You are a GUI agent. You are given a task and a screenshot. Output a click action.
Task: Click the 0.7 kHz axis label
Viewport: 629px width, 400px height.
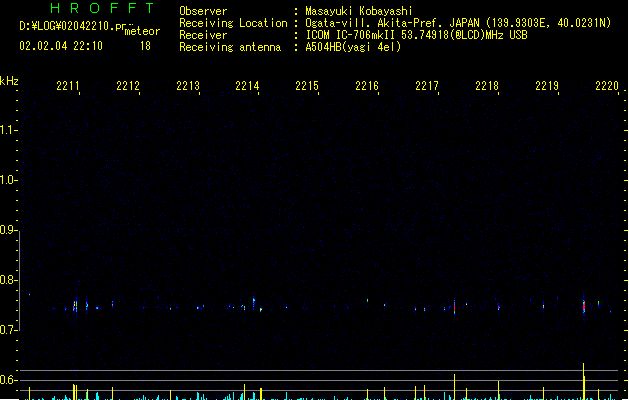(8, 330)
